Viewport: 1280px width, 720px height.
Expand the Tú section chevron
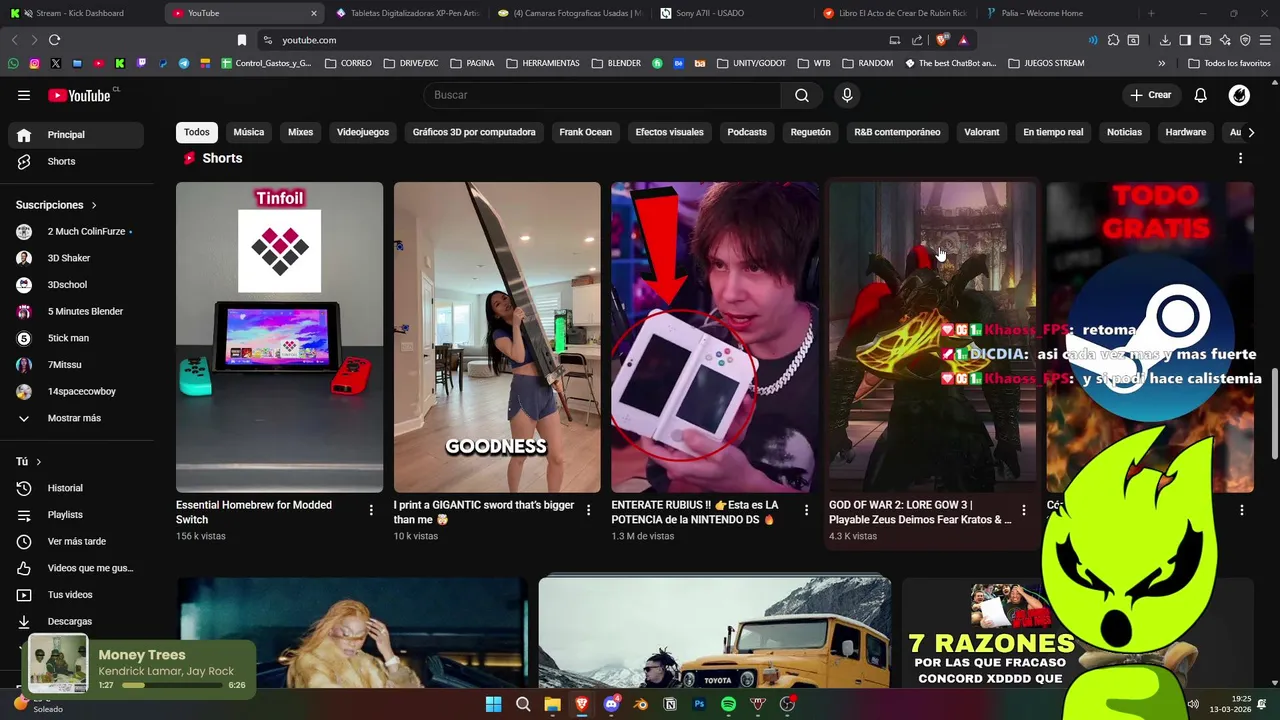click(x=38, y=462)
